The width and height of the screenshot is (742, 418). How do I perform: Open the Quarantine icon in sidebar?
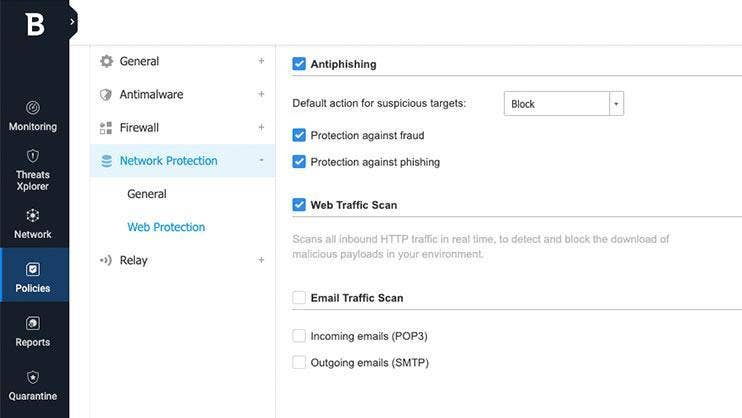(x=33, y=377)
